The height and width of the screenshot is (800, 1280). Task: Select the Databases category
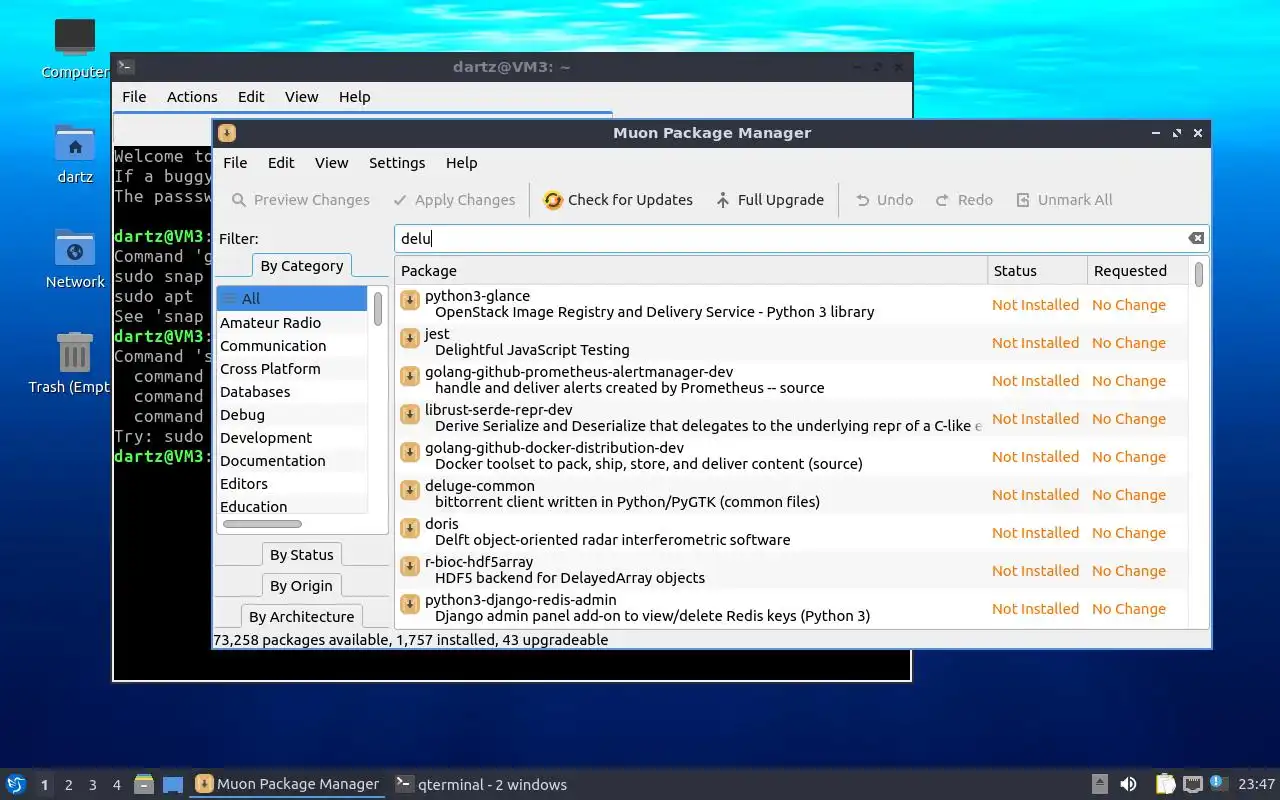click(293, 392)
